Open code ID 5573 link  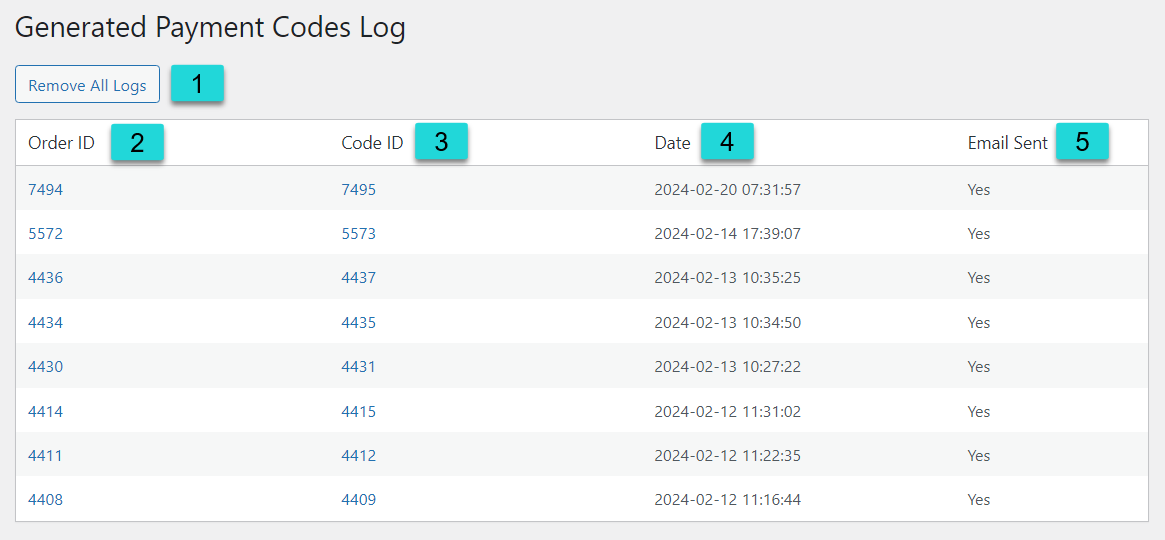[359, 234]
